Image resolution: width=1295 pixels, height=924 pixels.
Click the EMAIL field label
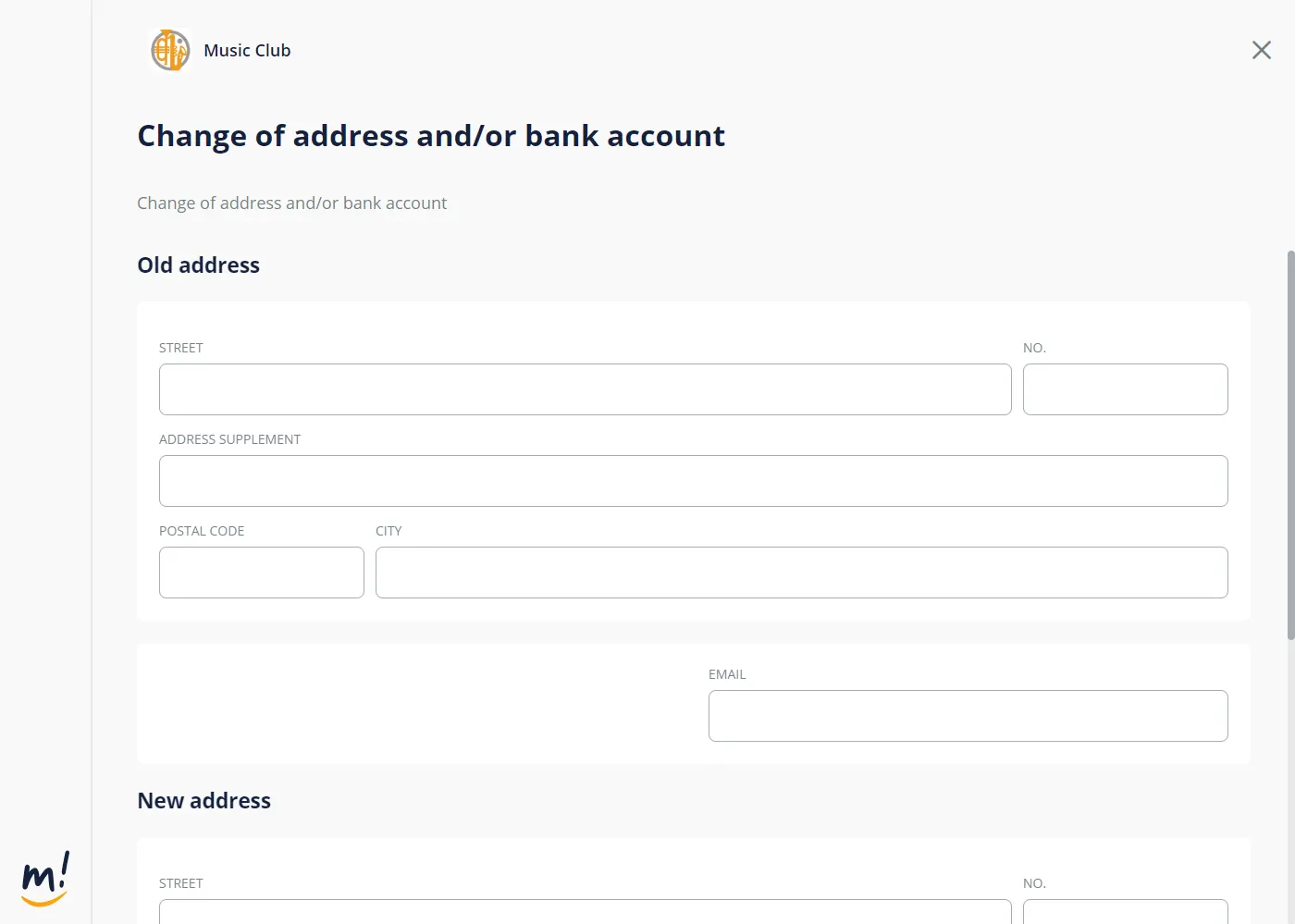coord(727,674)
